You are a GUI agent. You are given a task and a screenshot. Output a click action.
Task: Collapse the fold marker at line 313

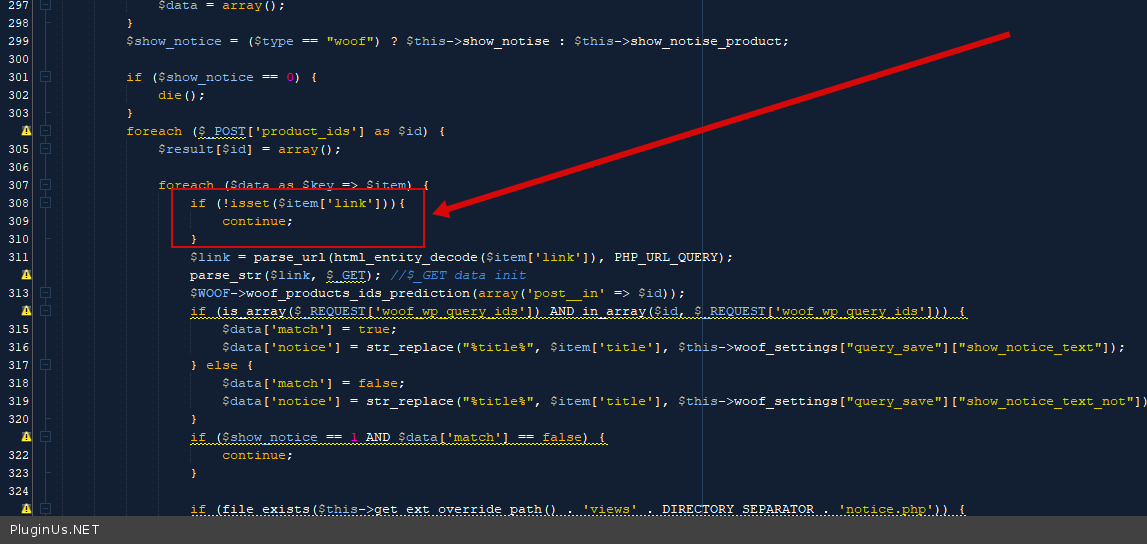pyautogui.click(x=45, y=293)
